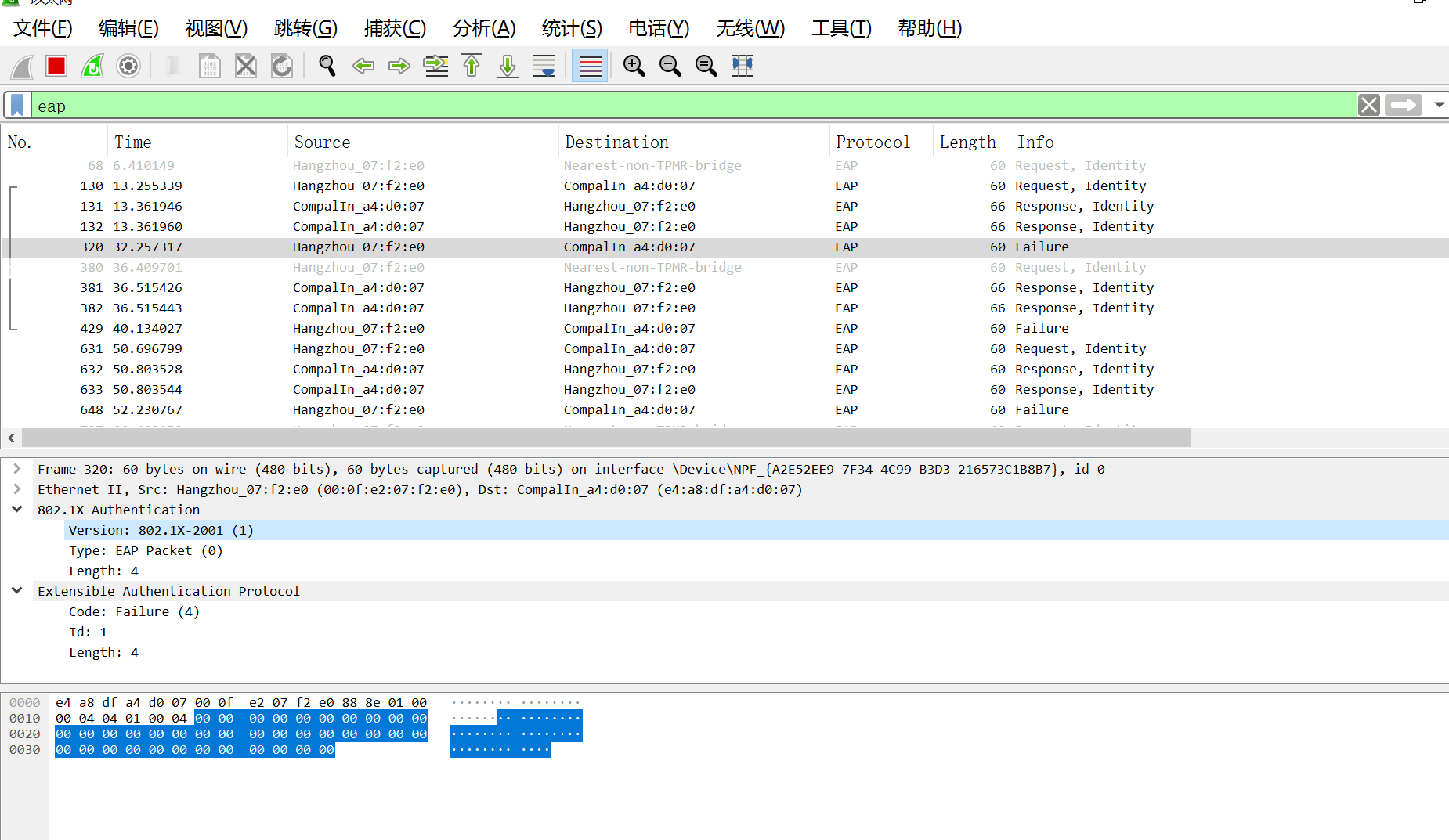Open the 编辑(E) menu
1449x840 pixels.
[128, 28]
